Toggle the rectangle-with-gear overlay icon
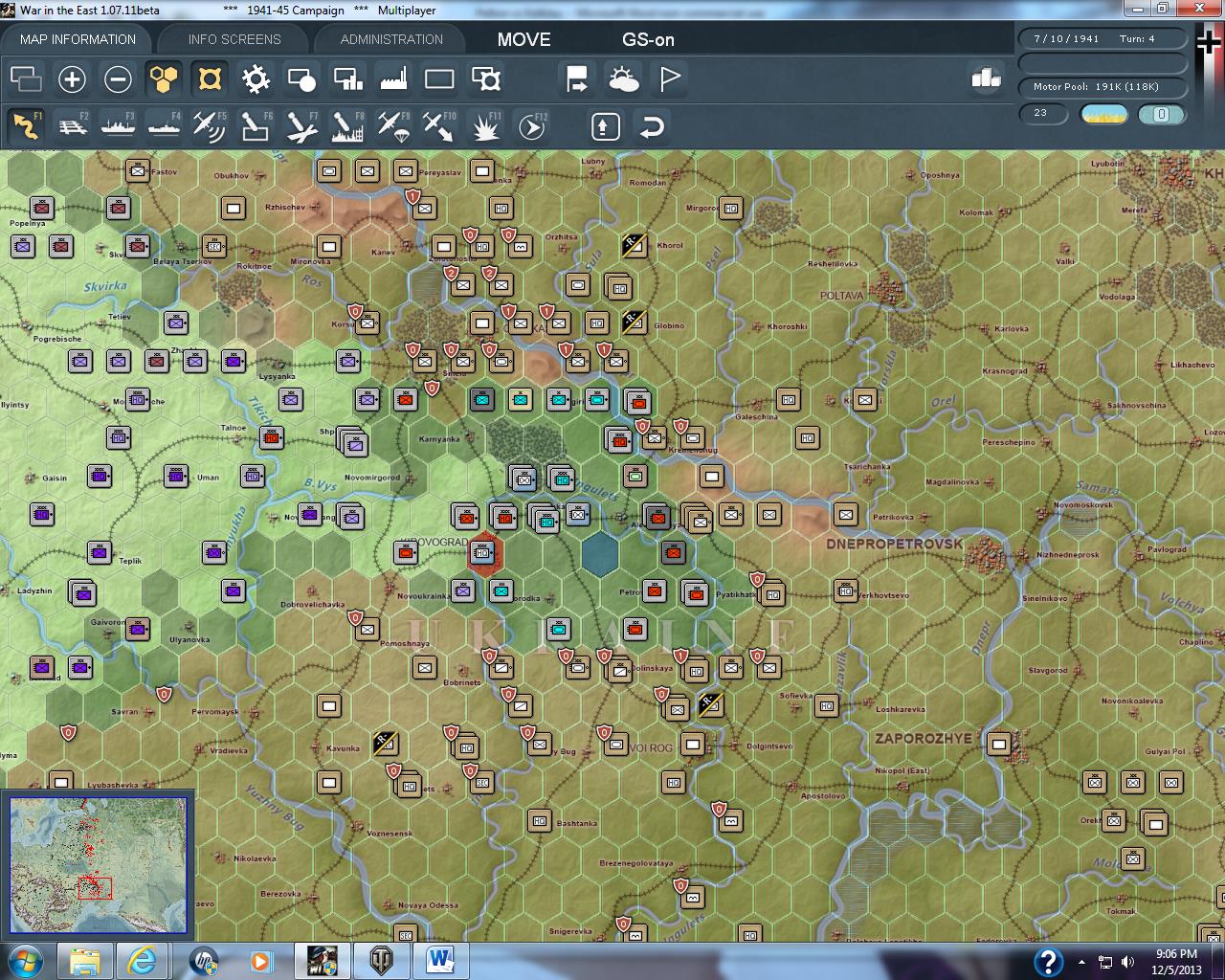The height and width of the screenshot is (980, 1225). [486, 78]
